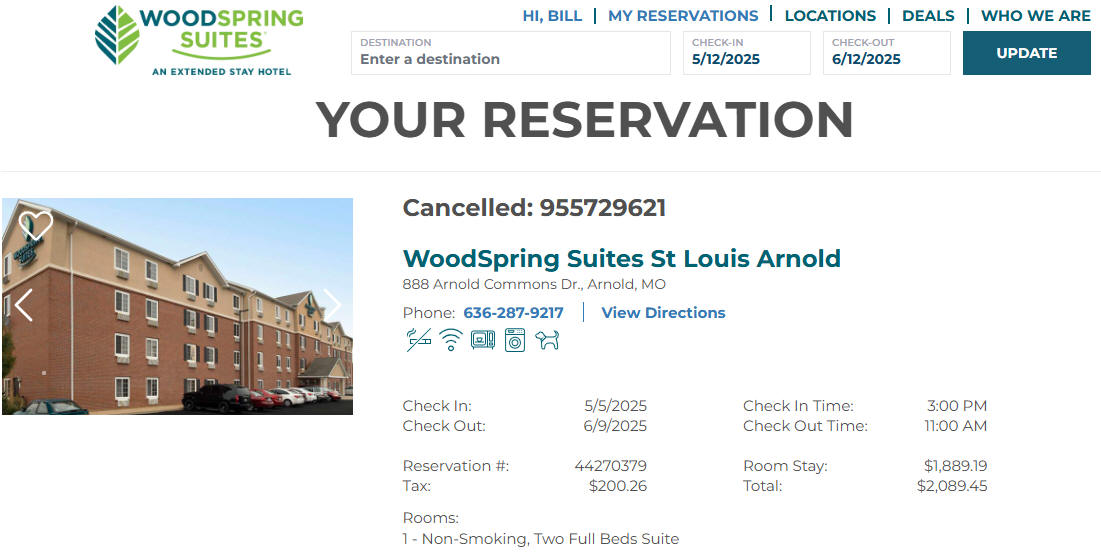This screenshot has width=1101, height=558.
Task: Open the Deals page
Action: (x=928, y=15)
